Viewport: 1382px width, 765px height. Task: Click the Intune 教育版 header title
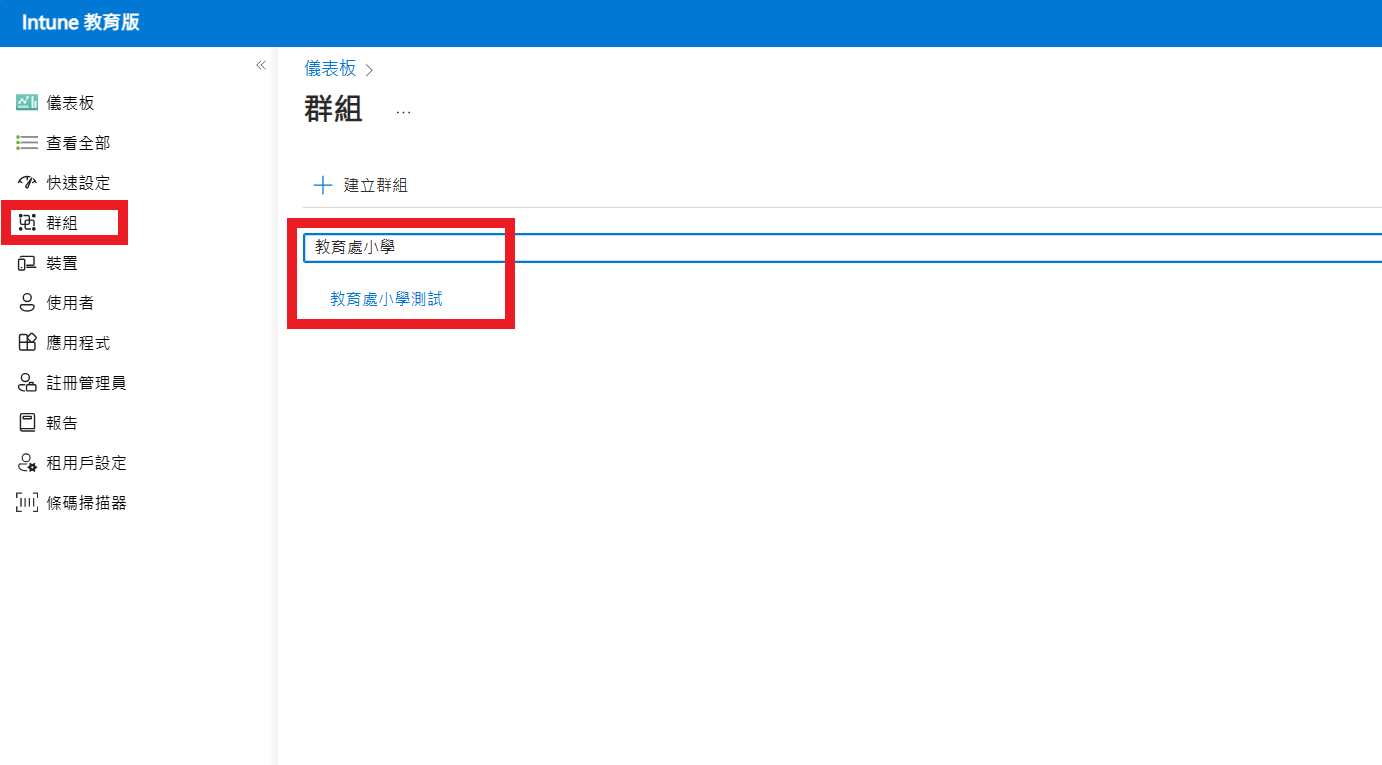pos(81,22)
